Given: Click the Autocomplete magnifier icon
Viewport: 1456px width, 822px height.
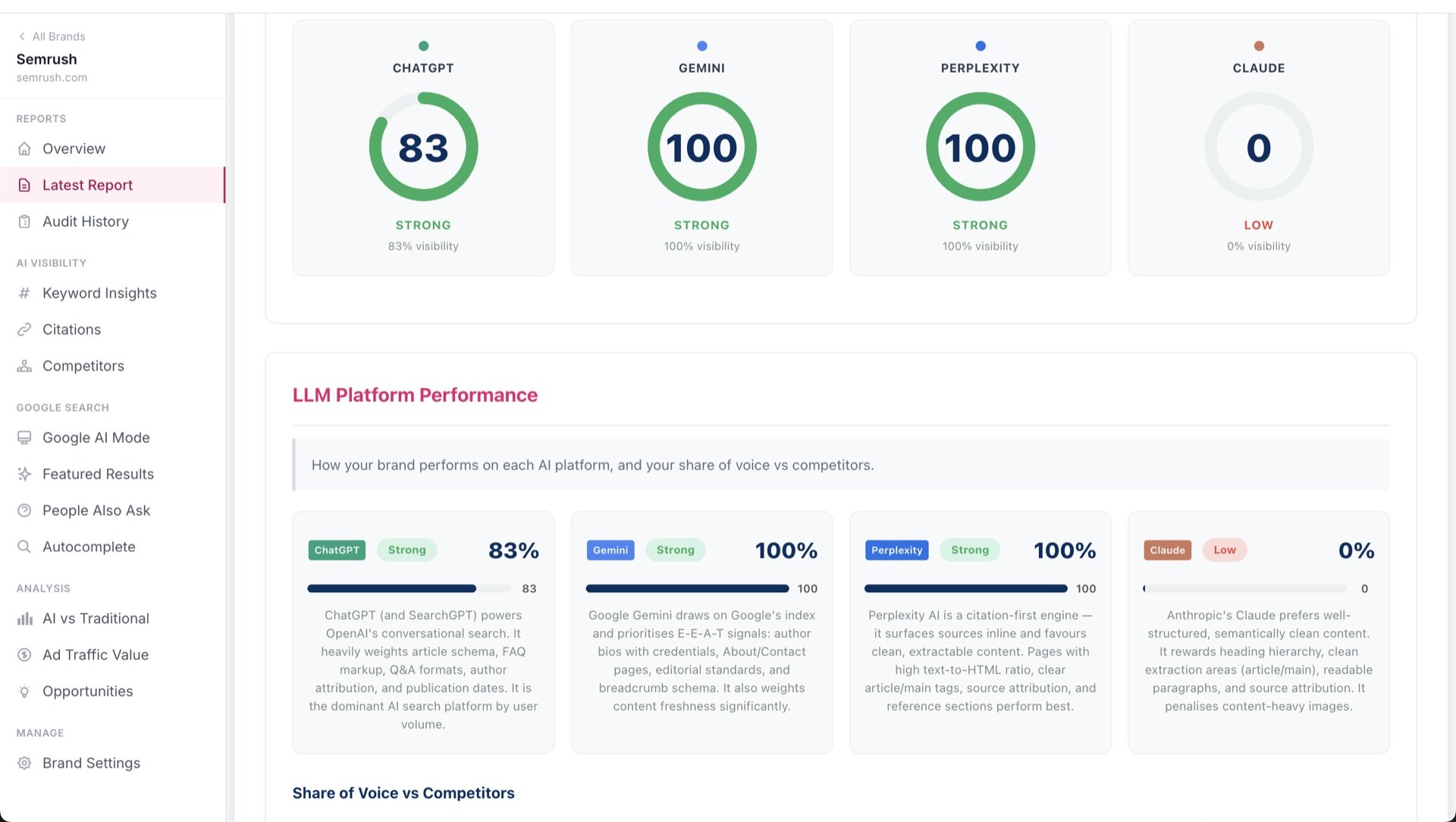Looking at the screenshot, I should click(24, 547).
